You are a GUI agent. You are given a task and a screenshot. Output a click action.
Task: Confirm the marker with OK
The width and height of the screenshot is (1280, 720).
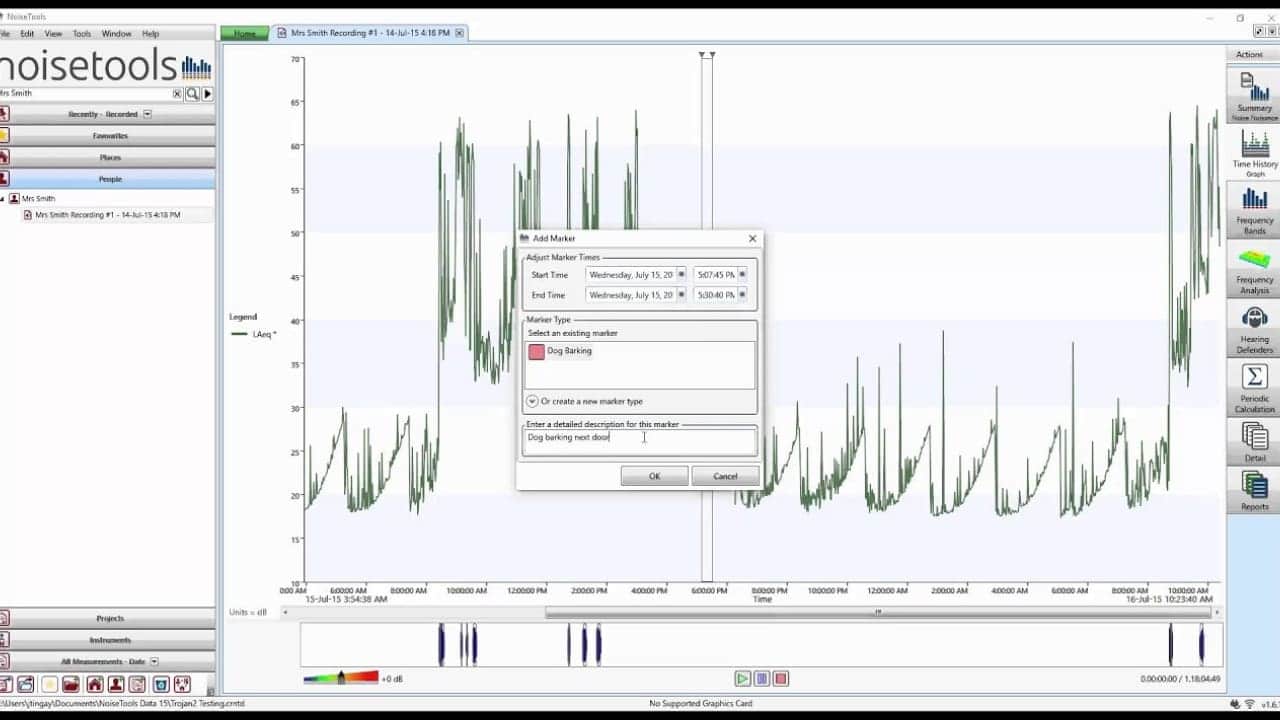point(654,476)
